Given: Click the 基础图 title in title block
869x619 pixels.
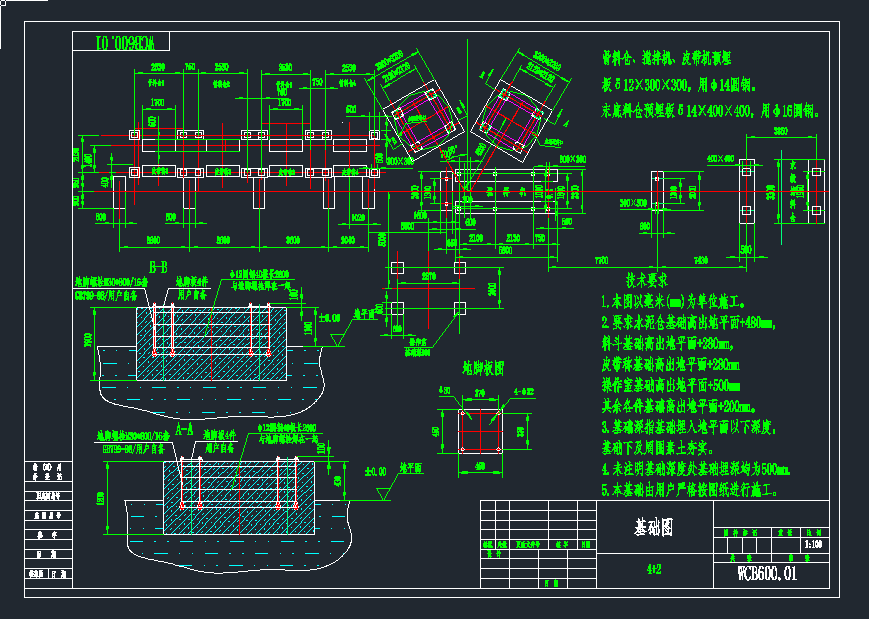Looking at the screenshot, I should [654, 527].
